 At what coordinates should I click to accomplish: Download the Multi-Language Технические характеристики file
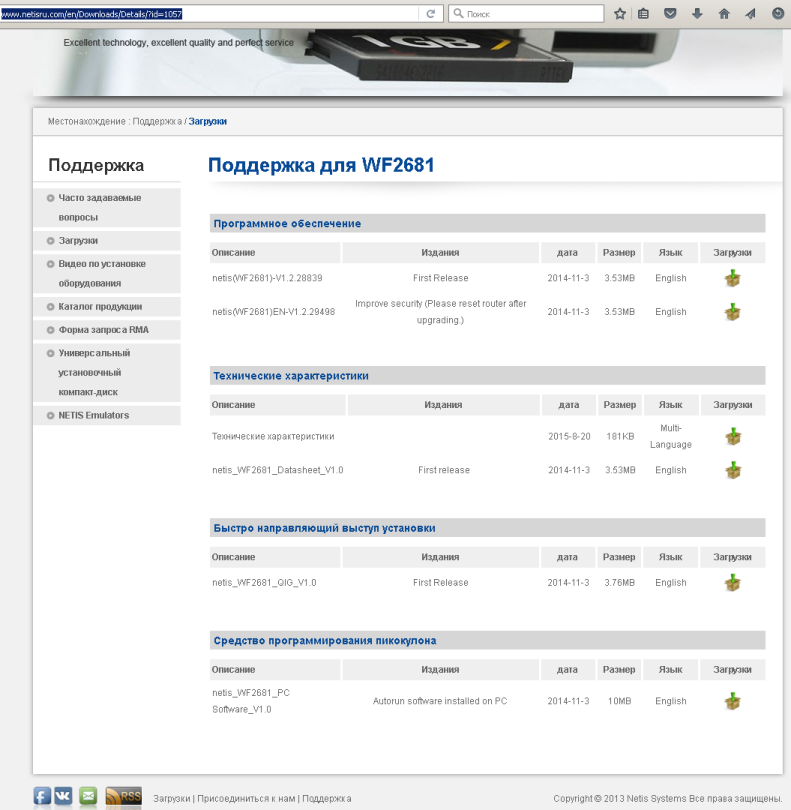coord(733,437)
